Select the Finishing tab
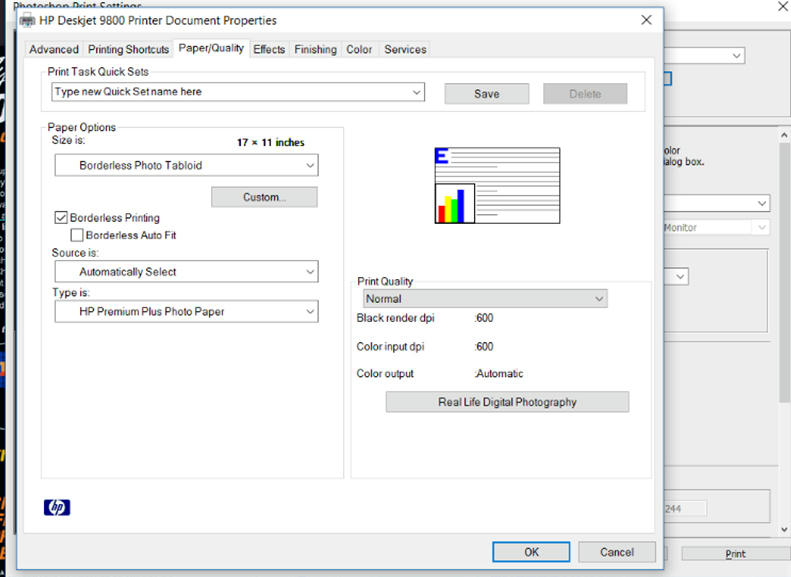 pos(315,50)
